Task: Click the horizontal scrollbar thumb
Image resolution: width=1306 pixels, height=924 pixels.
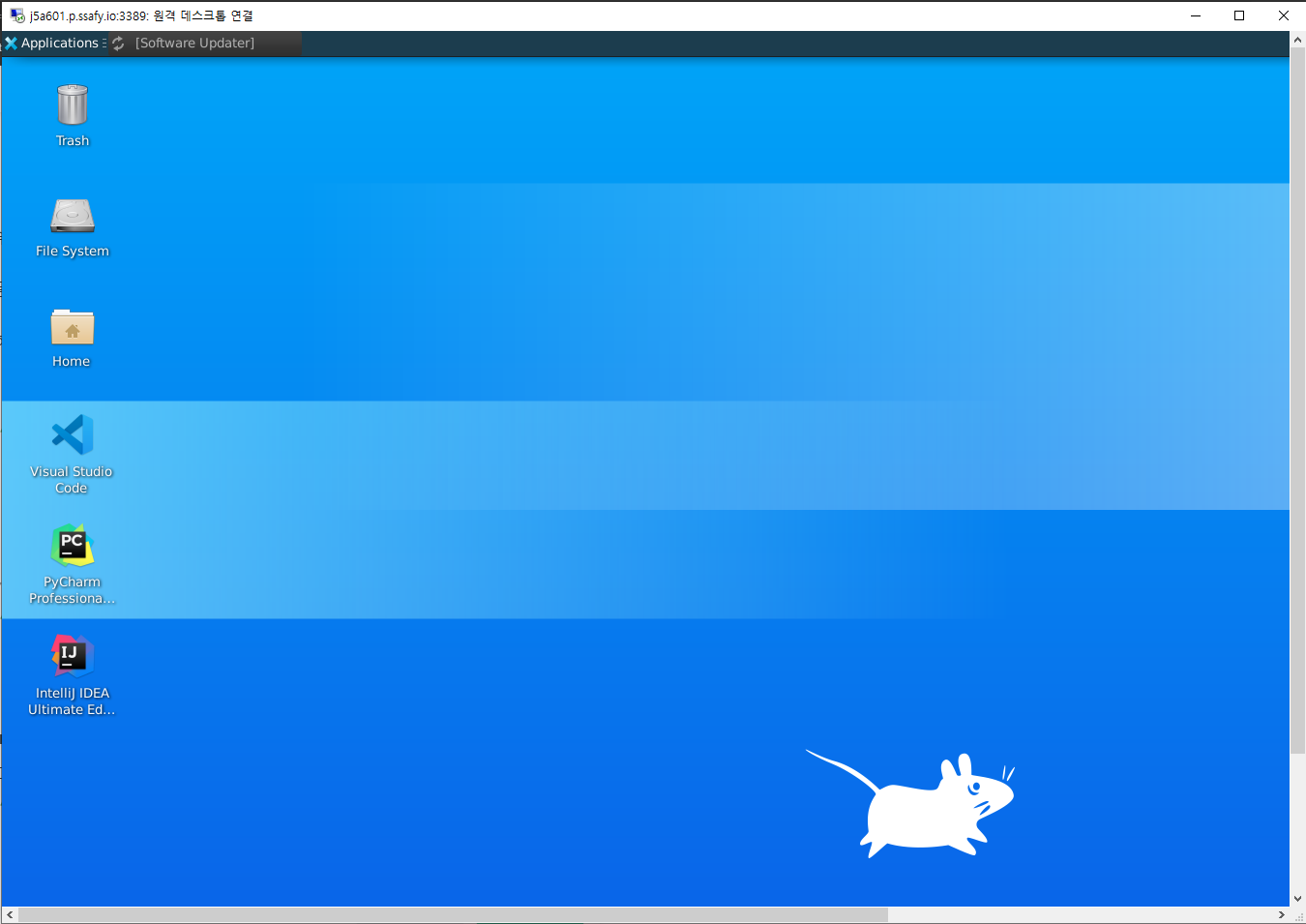Action: pyautogui.click(x=453, y=915)
